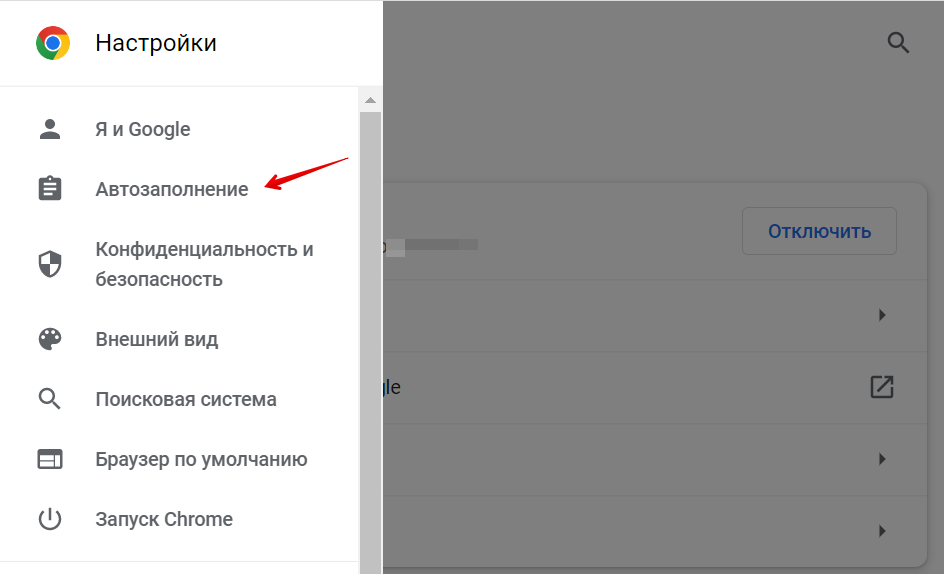
Task: Click the browser window icon for Браузер по умолчанию
Action: (x=49, y=459)
